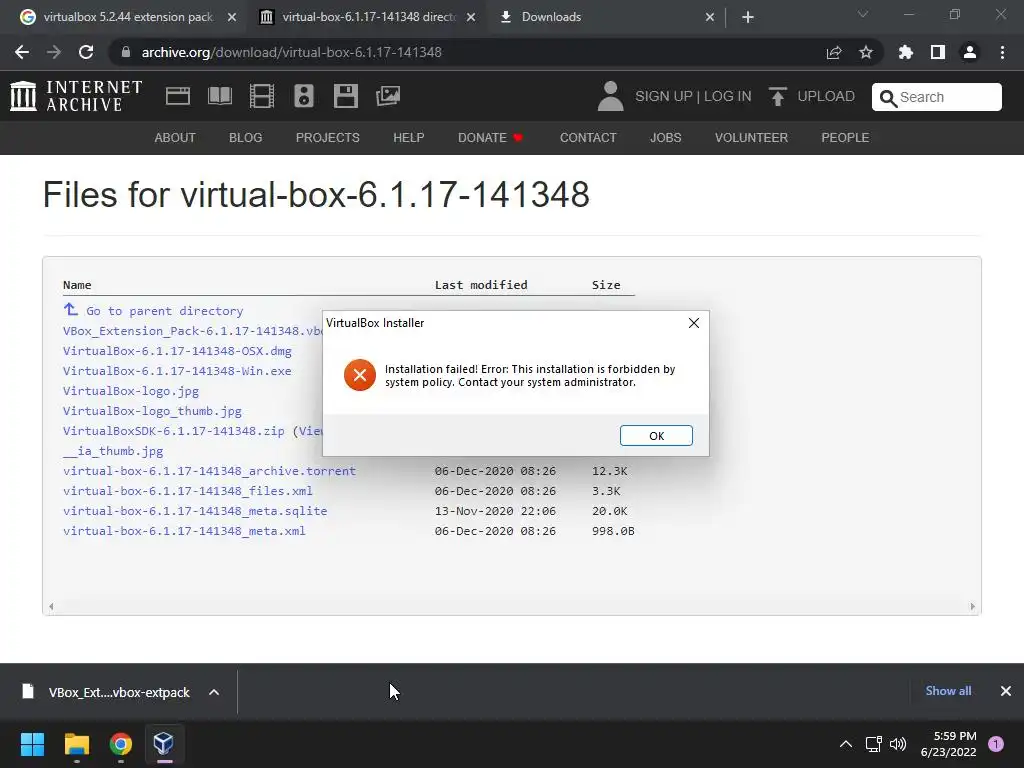Click the browser forward arrow
This screenshot has height=768, width=1024.
pyautogui.click(x=54, y=52)
